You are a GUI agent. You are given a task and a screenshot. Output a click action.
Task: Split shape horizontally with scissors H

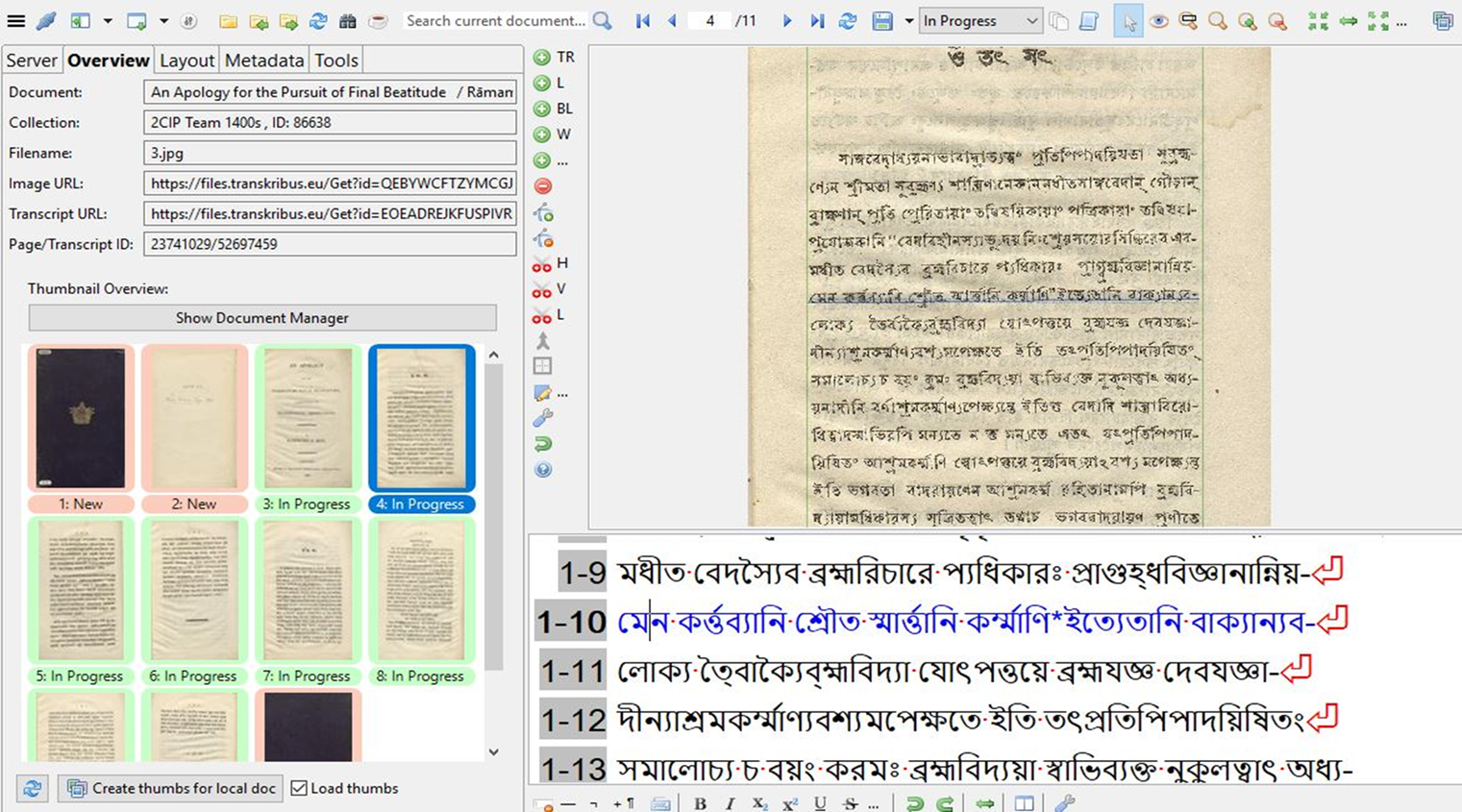click(x=551, y=263)
